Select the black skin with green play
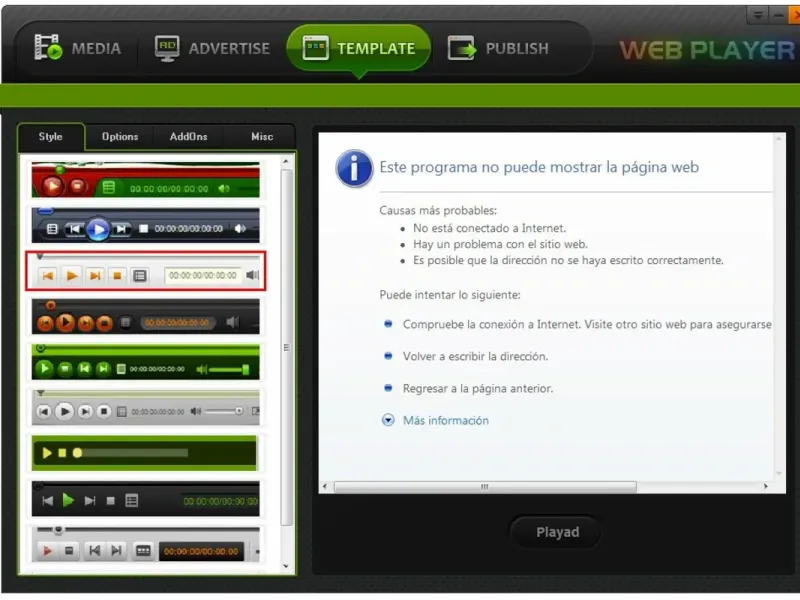Viewport: 800px width, 600px height. pyautogui.click(x=145, y=498)
